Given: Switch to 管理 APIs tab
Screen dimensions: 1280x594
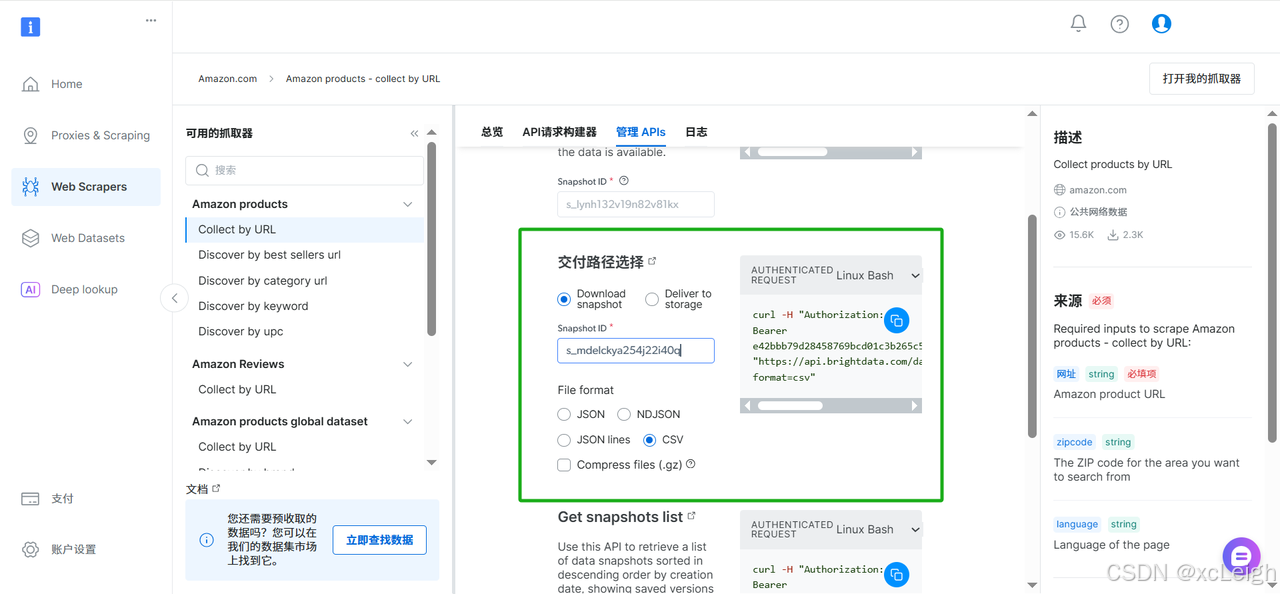Looking at the screenshot, I should pyautogui.click(x=641, y=132).
